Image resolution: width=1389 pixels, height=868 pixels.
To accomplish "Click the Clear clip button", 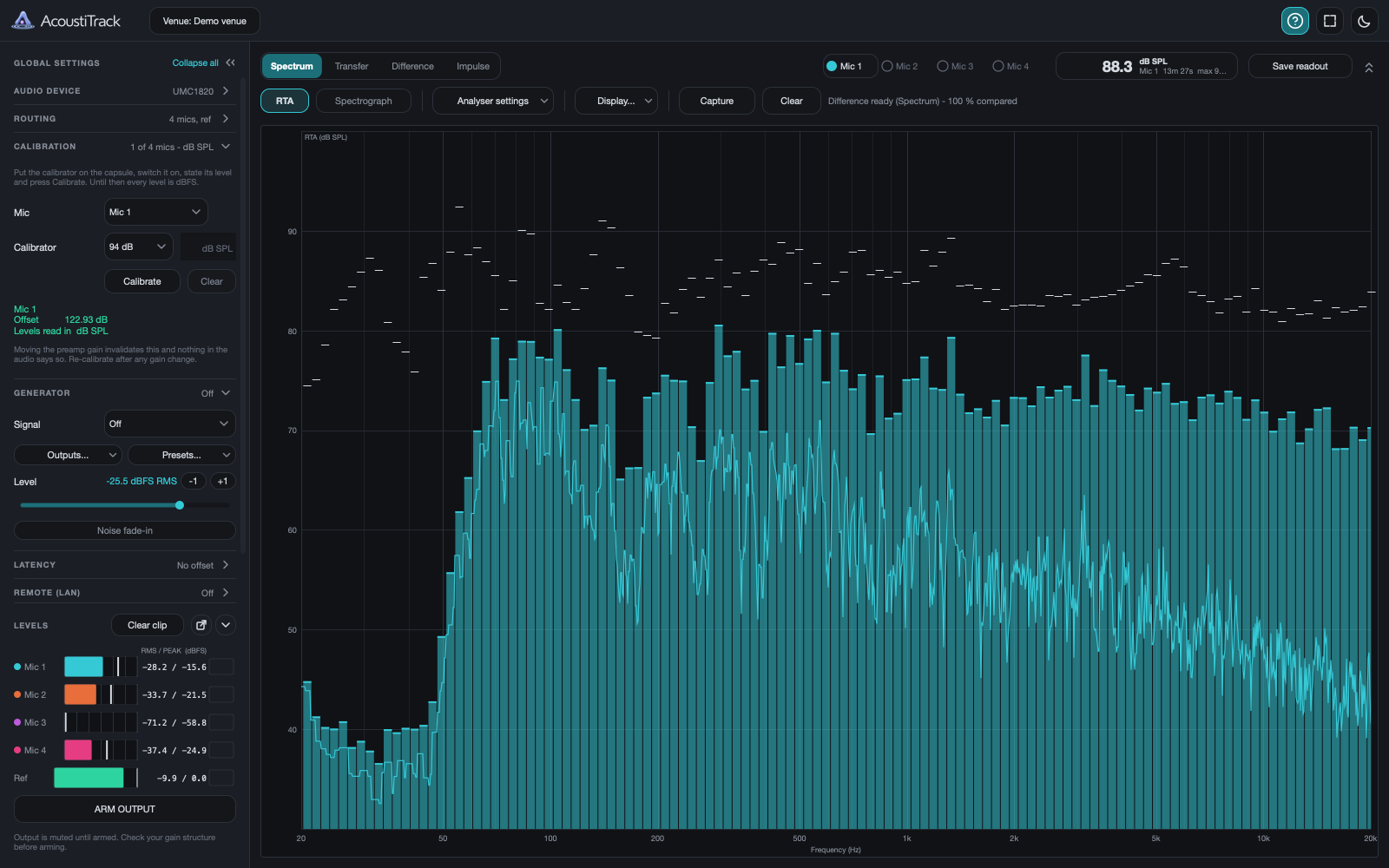I will 148,625.
